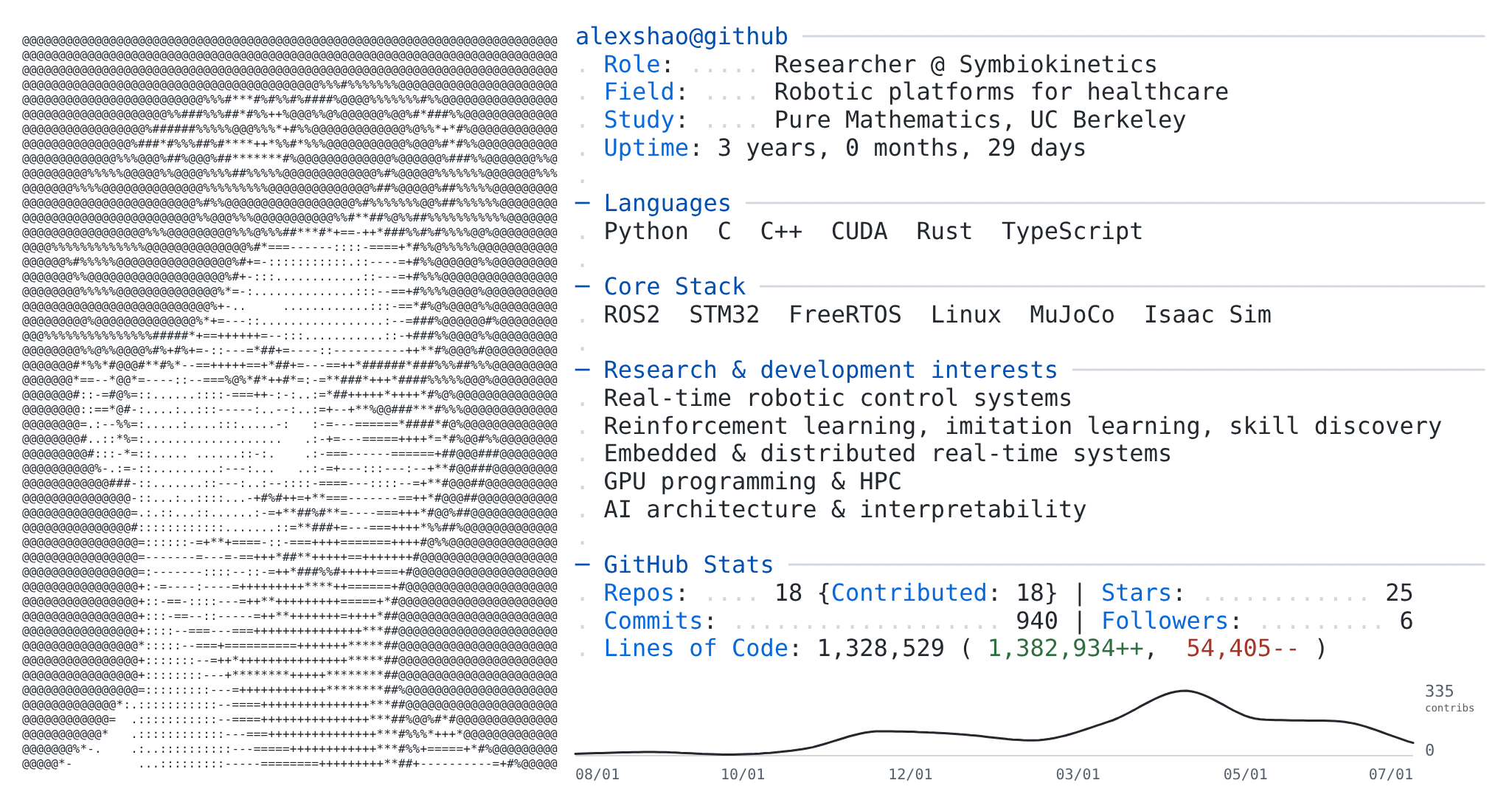This screenshot has width=1512, height=797.
Task: Select the Contributed label
Action: 909,593
